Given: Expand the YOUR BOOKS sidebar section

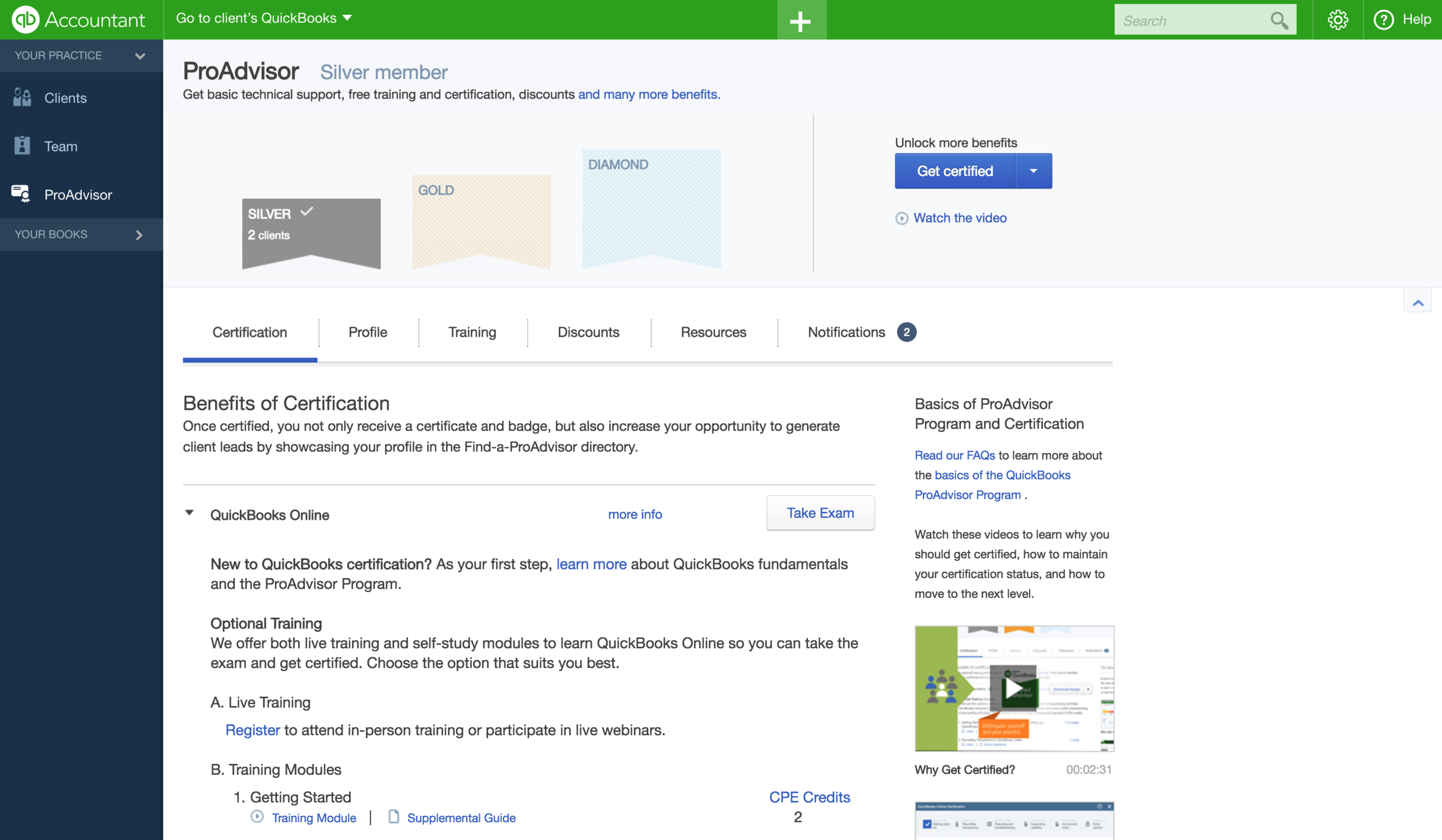Looking at the screenshot, I should tap(139, 235).
